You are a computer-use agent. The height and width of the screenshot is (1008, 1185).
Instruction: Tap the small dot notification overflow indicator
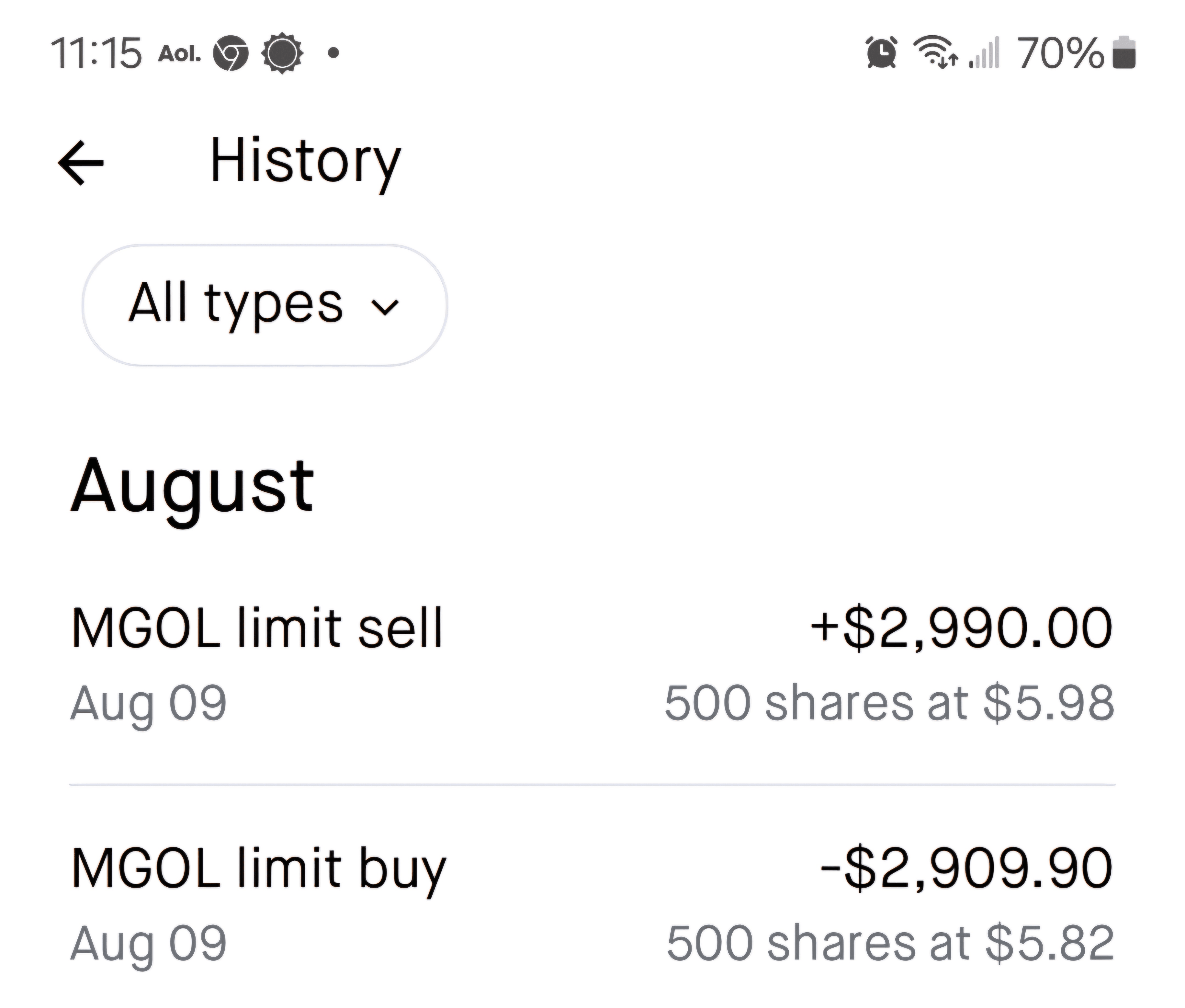(334, 54)
